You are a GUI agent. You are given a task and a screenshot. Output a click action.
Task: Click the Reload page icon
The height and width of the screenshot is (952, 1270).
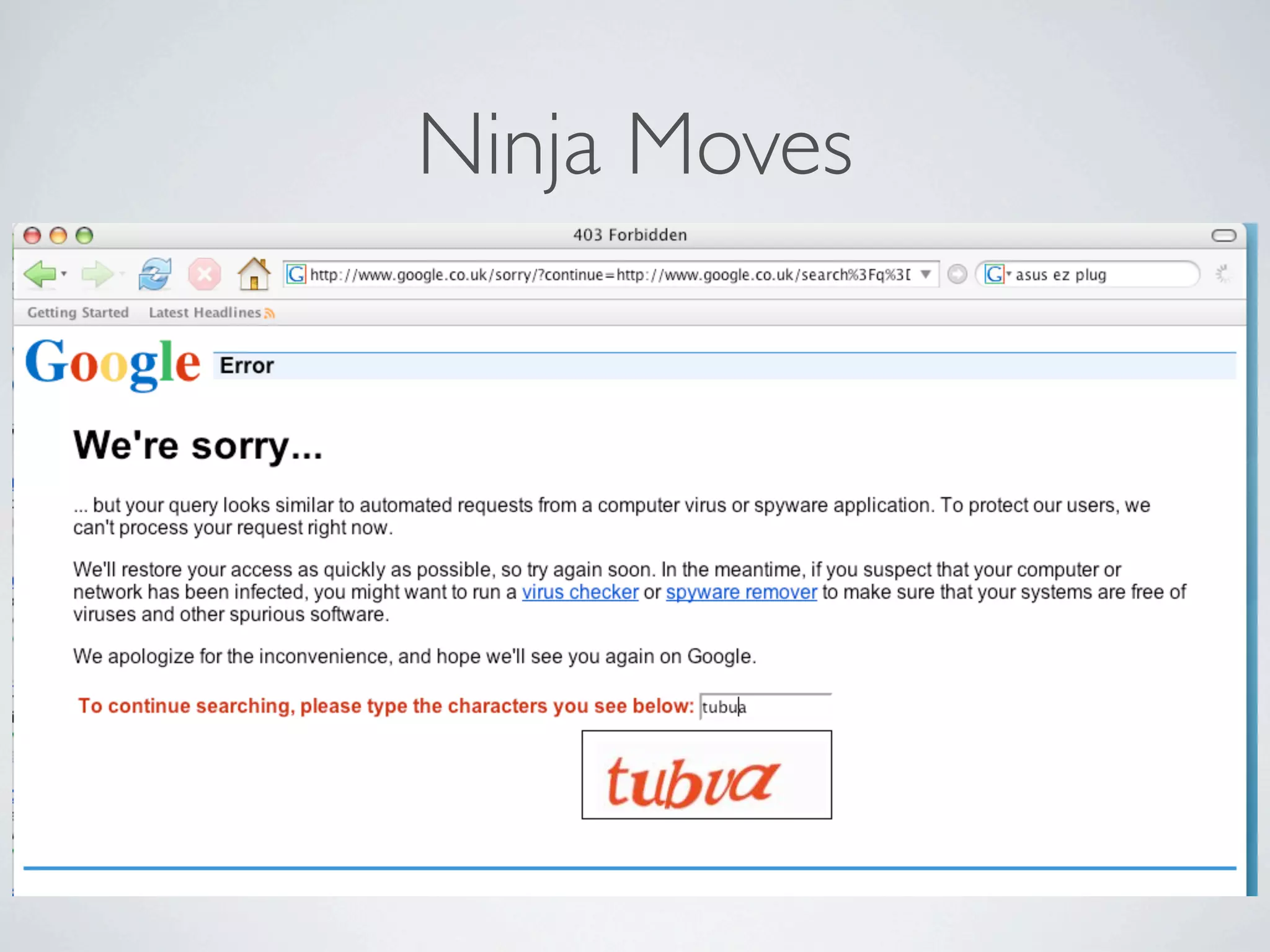click(154, 274)
